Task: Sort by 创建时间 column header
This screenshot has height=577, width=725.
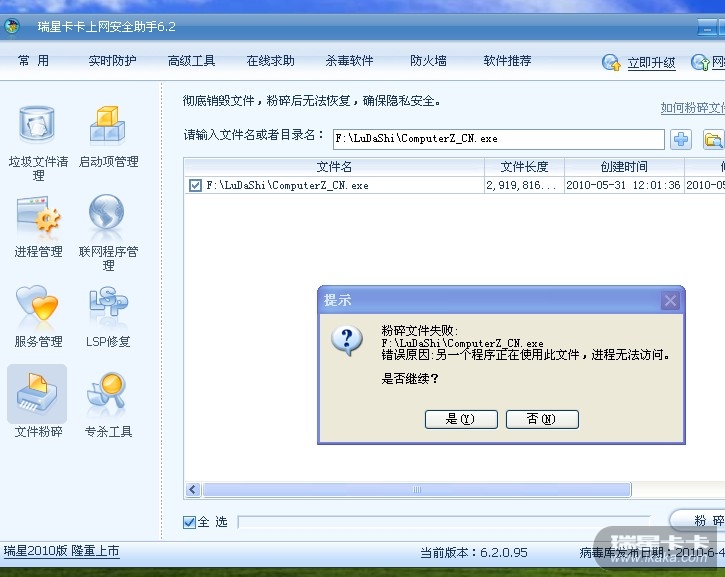Action: pyautogui.click(x=624, y=166)
